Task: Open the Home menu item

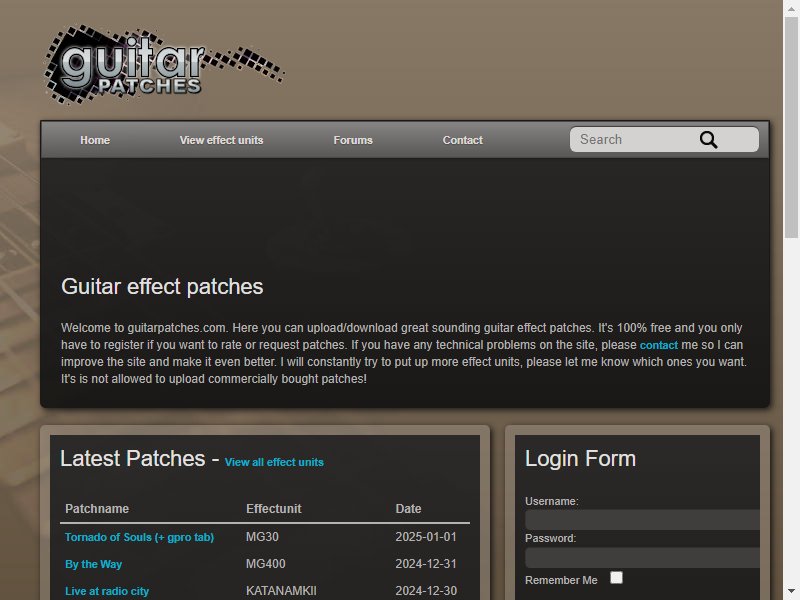Action: (x=95, y=140)
